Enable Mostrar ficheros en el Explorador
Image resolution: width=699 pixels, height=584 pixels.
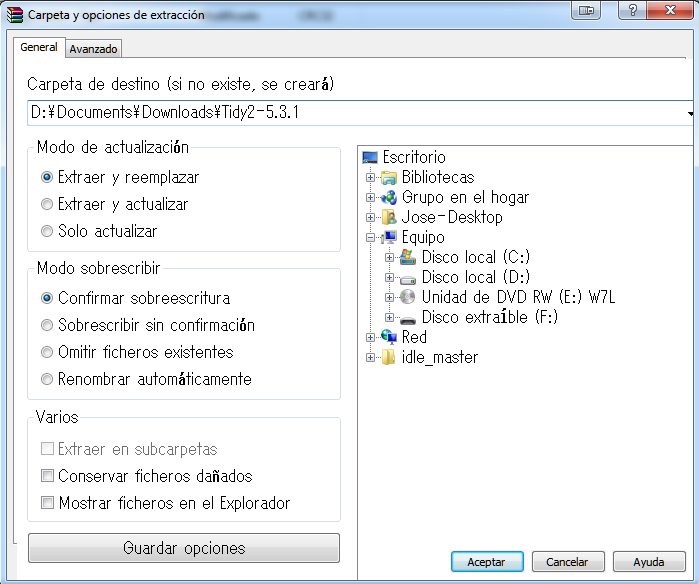47,502
